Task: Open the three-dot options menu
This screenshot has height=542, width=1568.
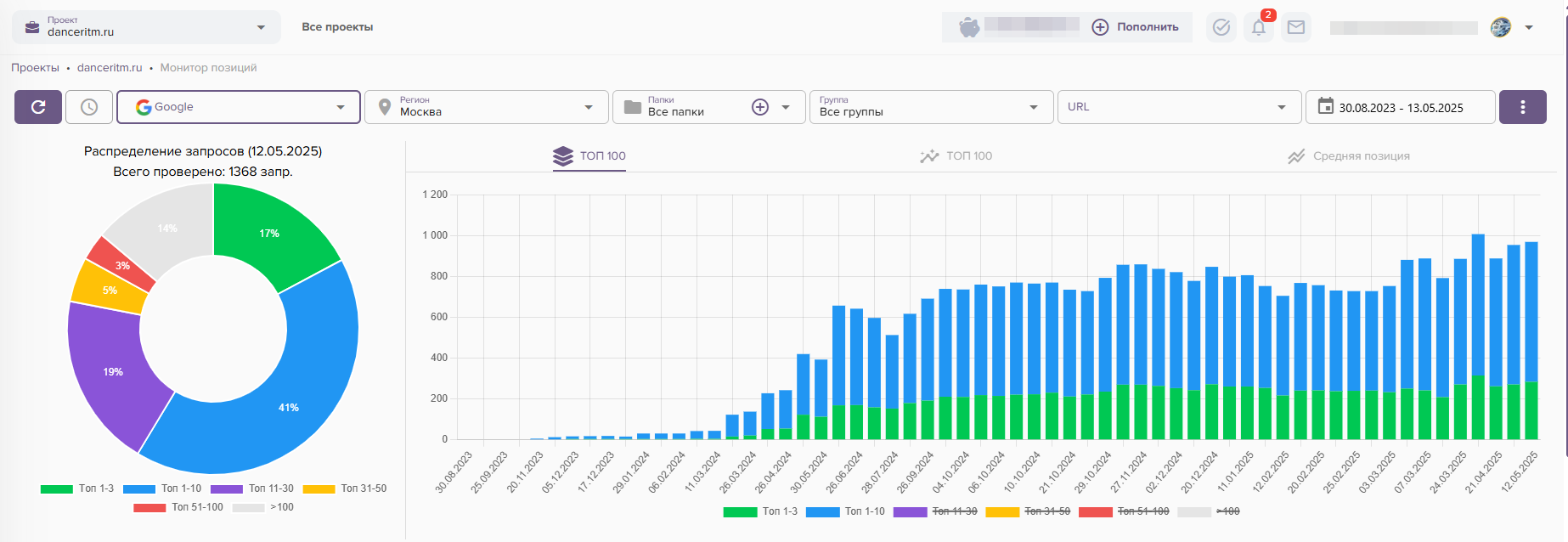Action: [1522, 107]
